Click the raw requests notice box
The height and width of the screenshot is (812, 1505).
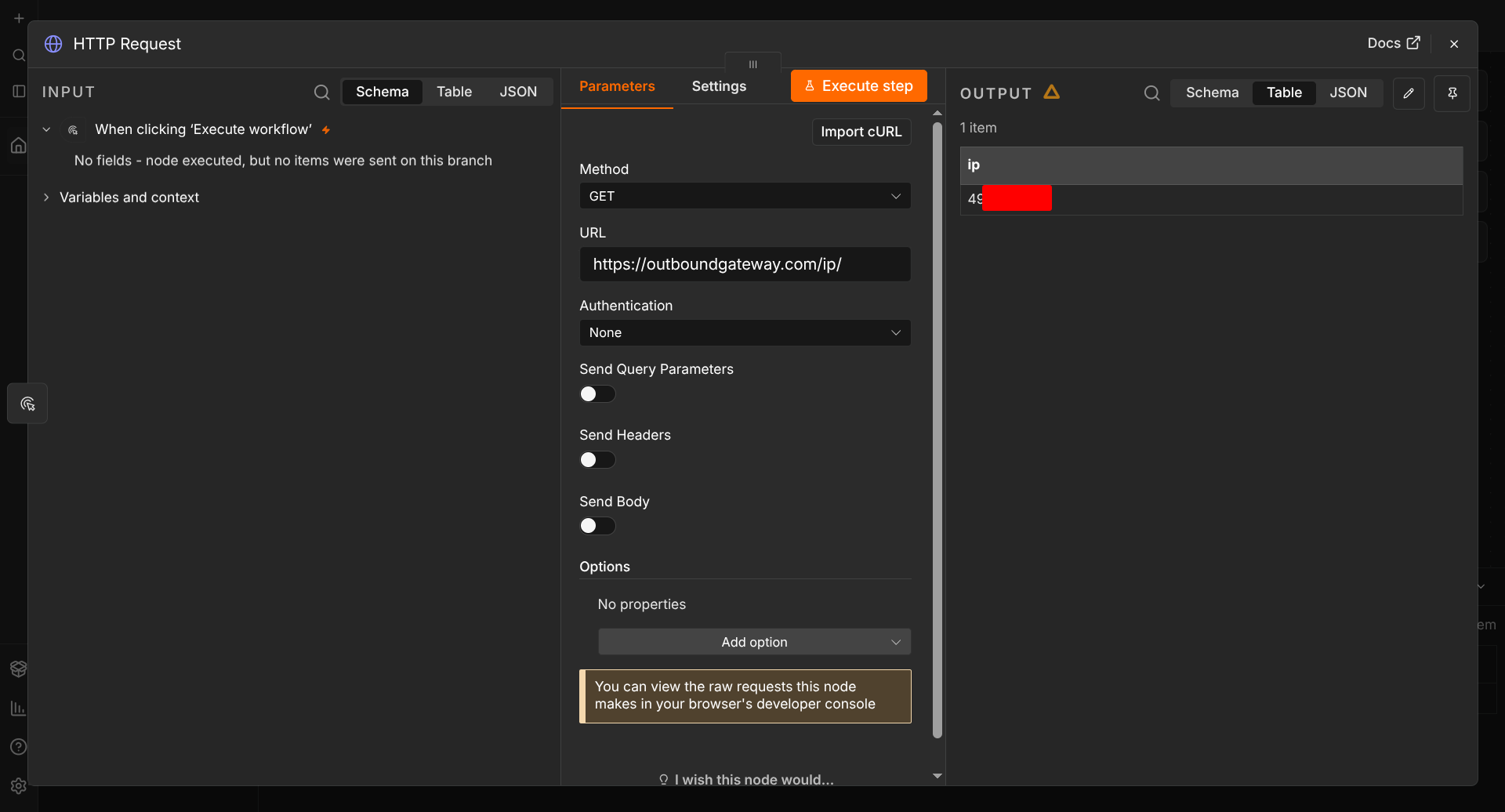(745, 696)
